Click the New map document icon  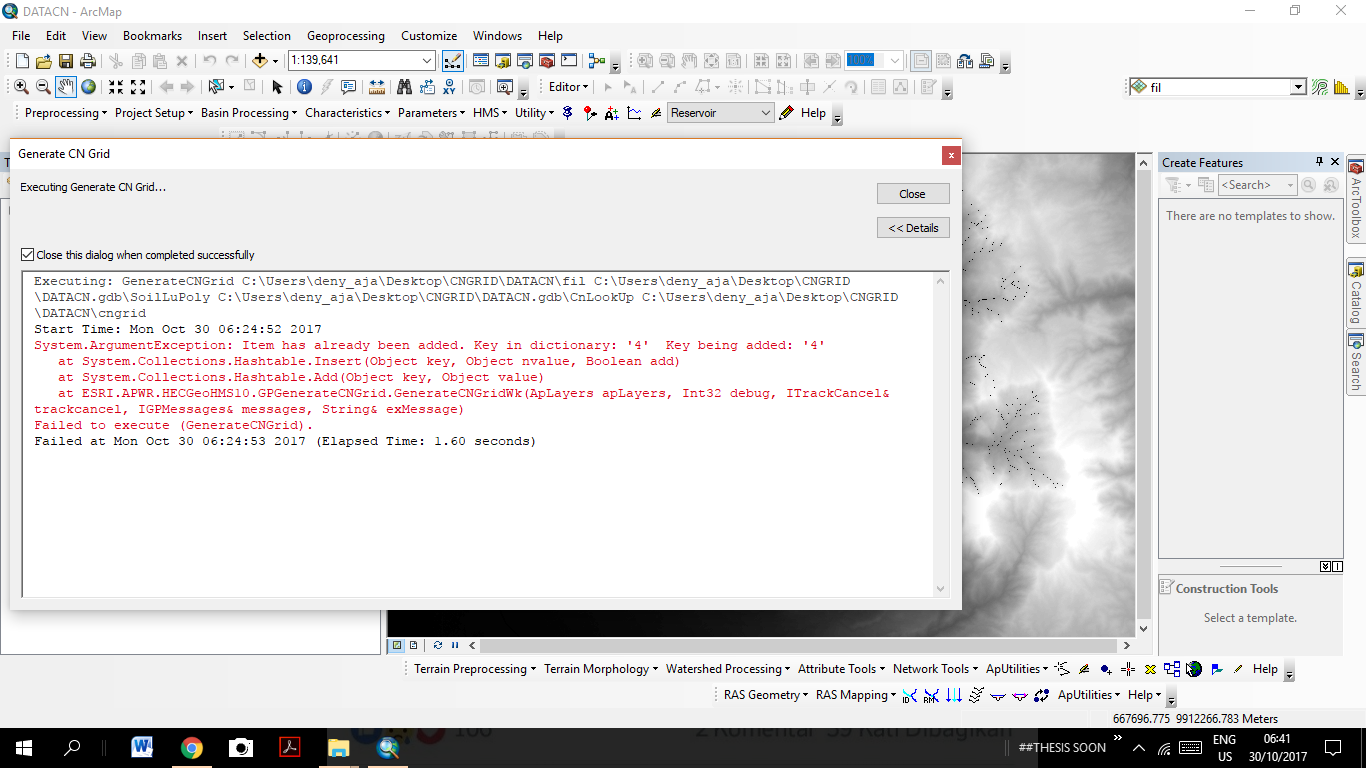point(22,61)
